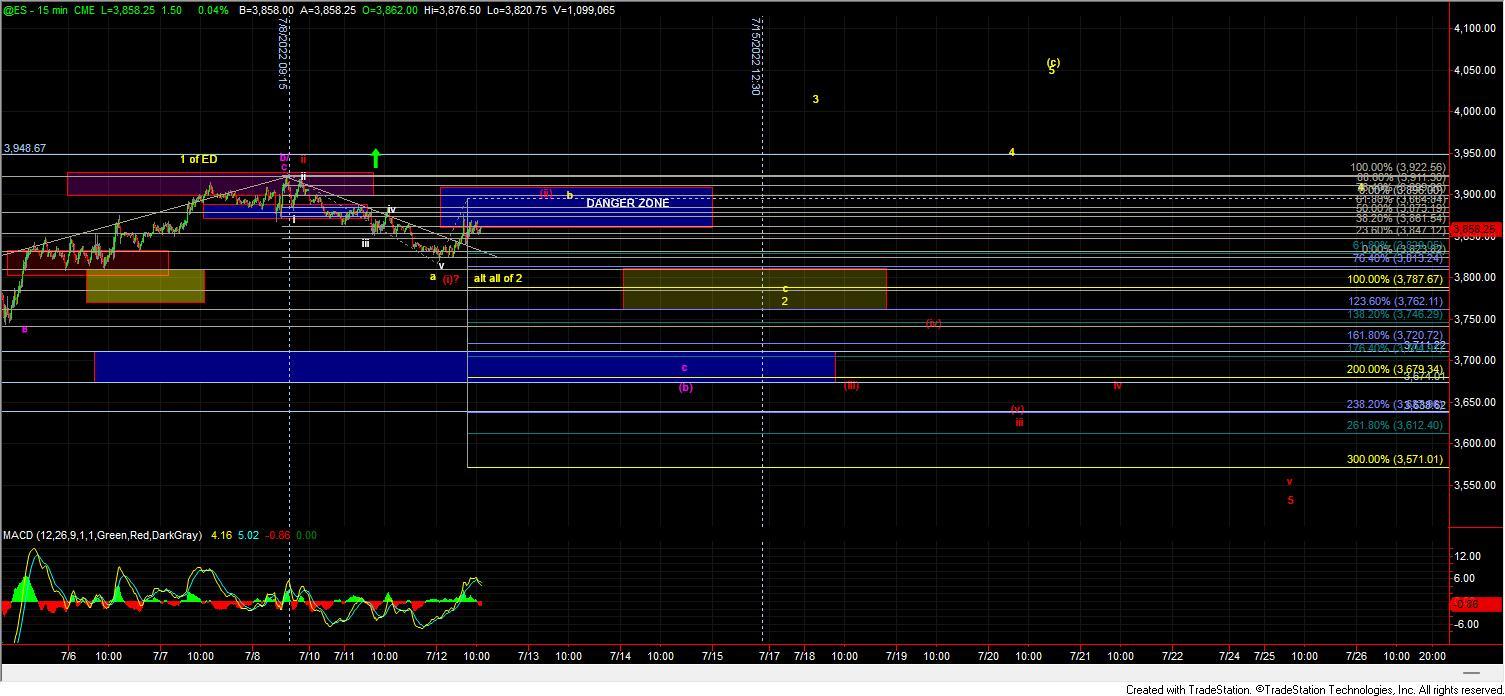Click the yellow wave '4' label
The width and height of the screenshot is (1505, 696).
pos(1012,152)
